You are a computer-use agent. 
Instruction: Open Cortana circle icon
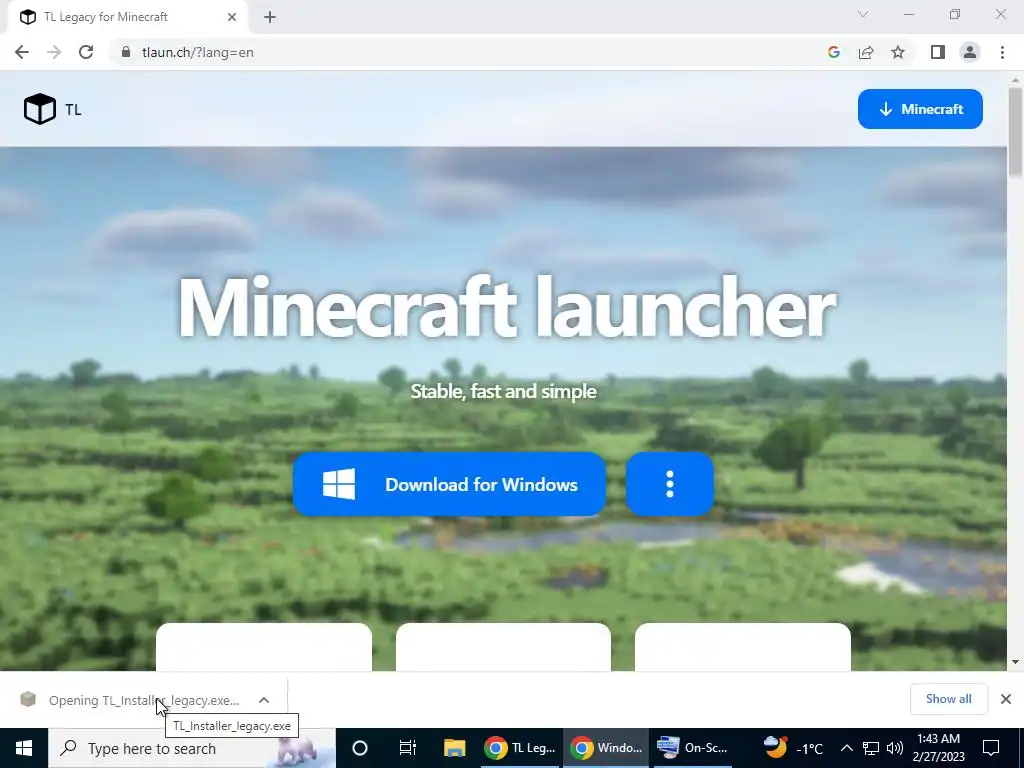[360, 748]
